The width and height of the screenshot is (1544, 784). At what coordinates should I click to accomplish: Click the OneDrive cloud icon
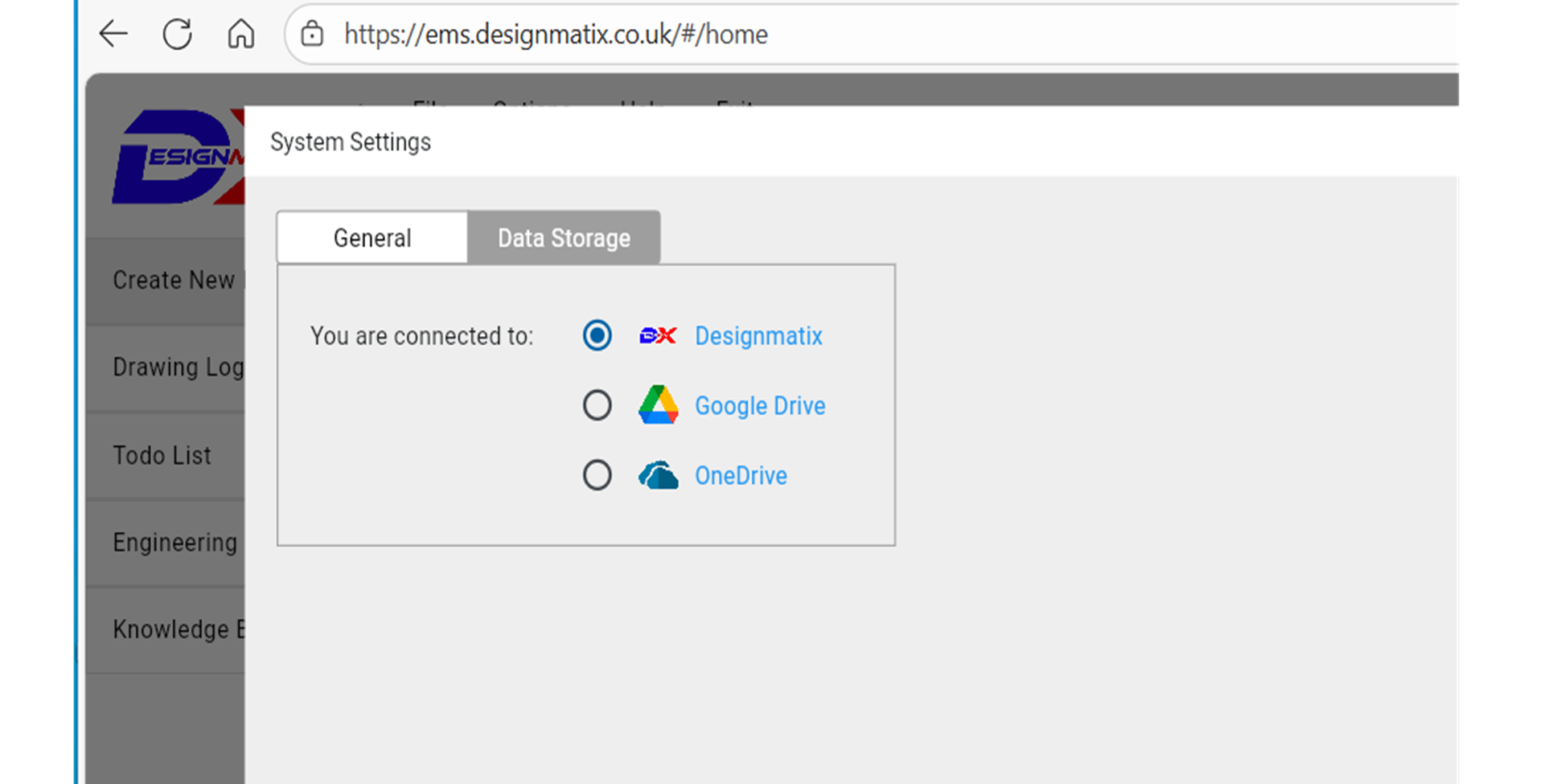(x=658, y=475)
